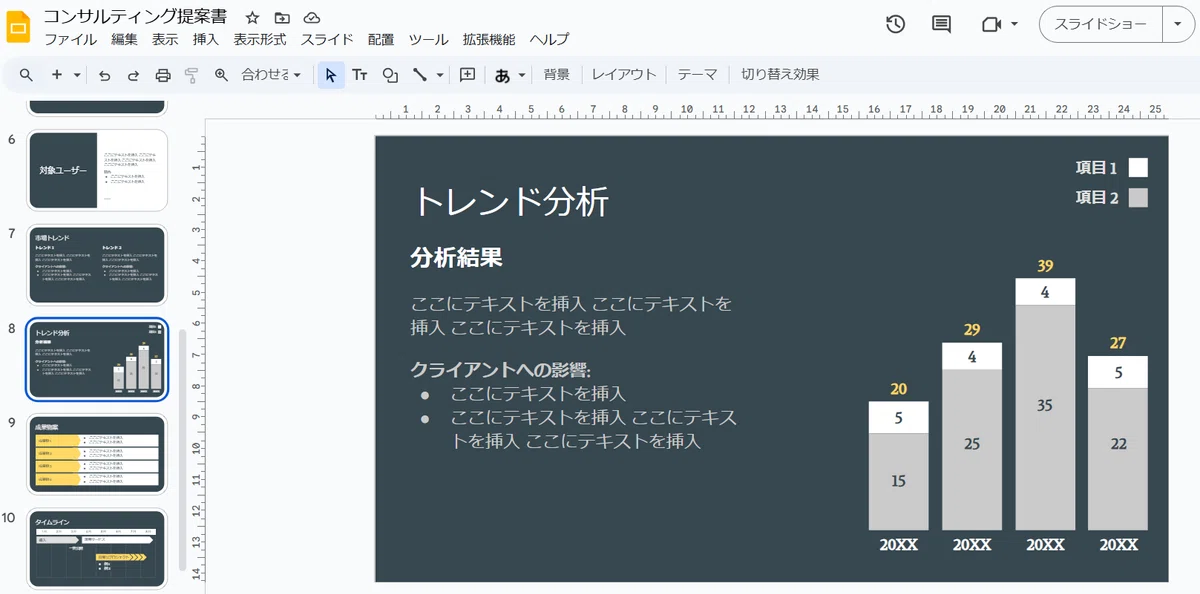
Task: Click the トレンド分析 slide title
Action: (511, 201)
